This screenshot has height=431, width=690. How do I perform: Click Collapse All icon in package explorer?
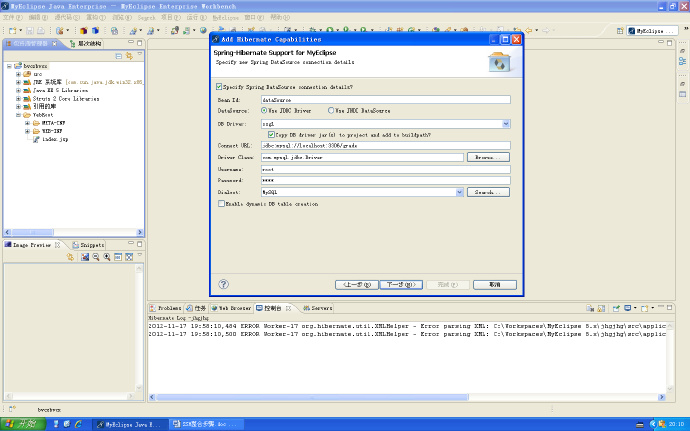click(x=118, y=56)
